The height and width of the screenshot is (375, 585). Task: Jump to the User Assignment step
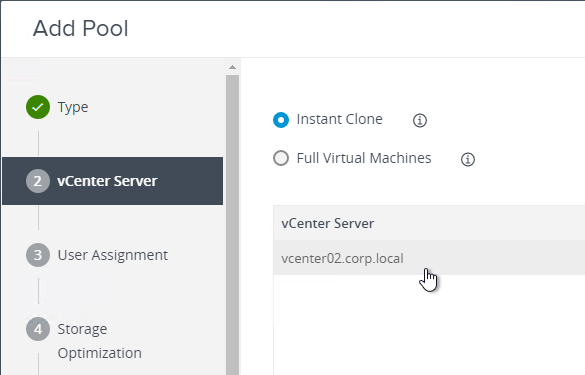(113, 255)
